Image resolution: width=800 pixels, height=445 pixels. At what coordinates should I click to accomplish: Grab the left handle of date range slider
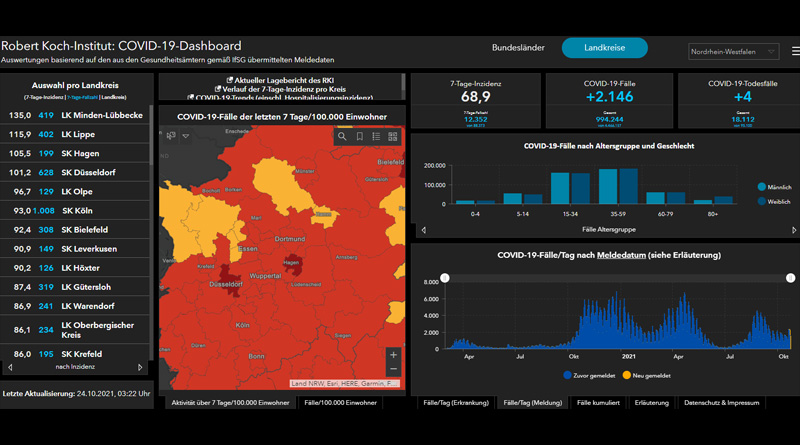(445, 278)
